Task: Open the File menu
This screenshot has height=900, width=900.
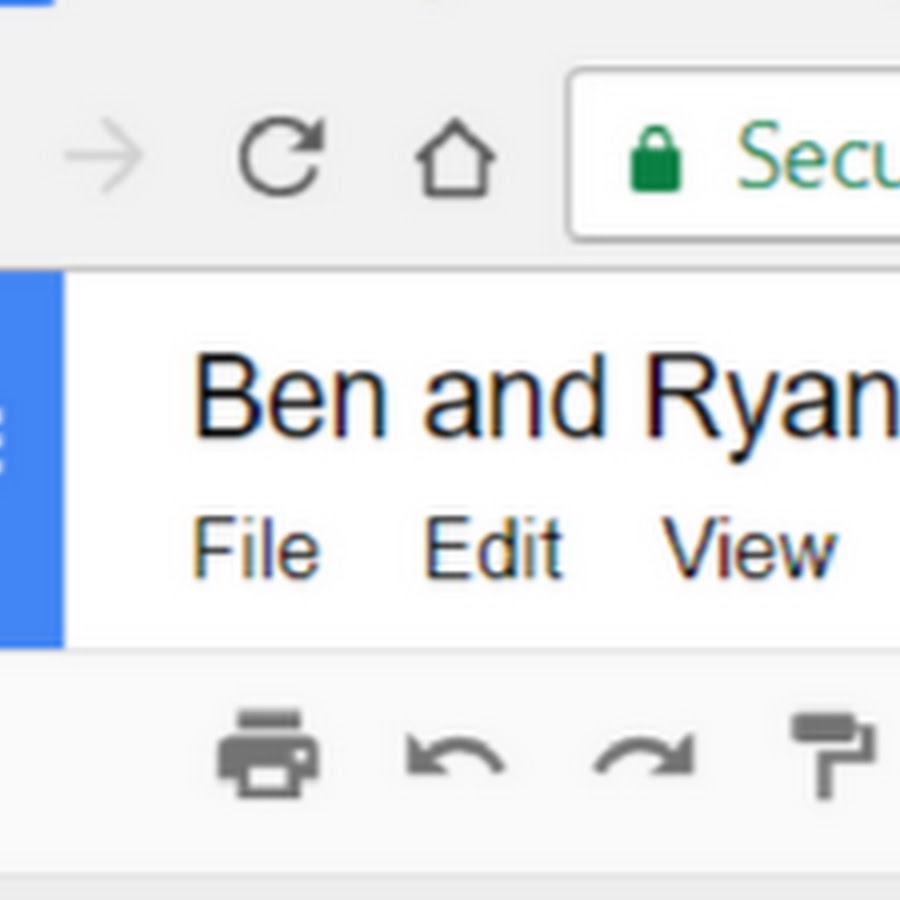Action: pos(256,549)
